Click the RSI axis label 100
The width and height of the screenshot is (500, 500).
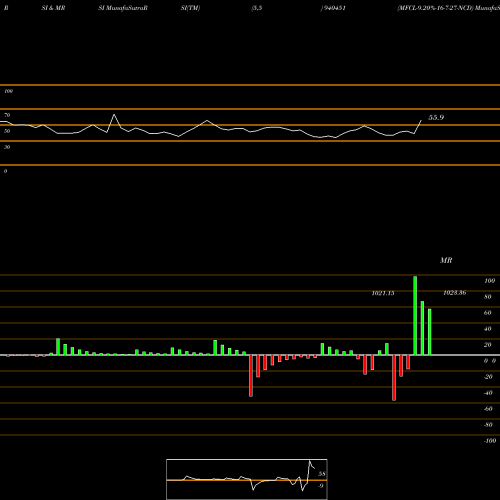point(8,91)
